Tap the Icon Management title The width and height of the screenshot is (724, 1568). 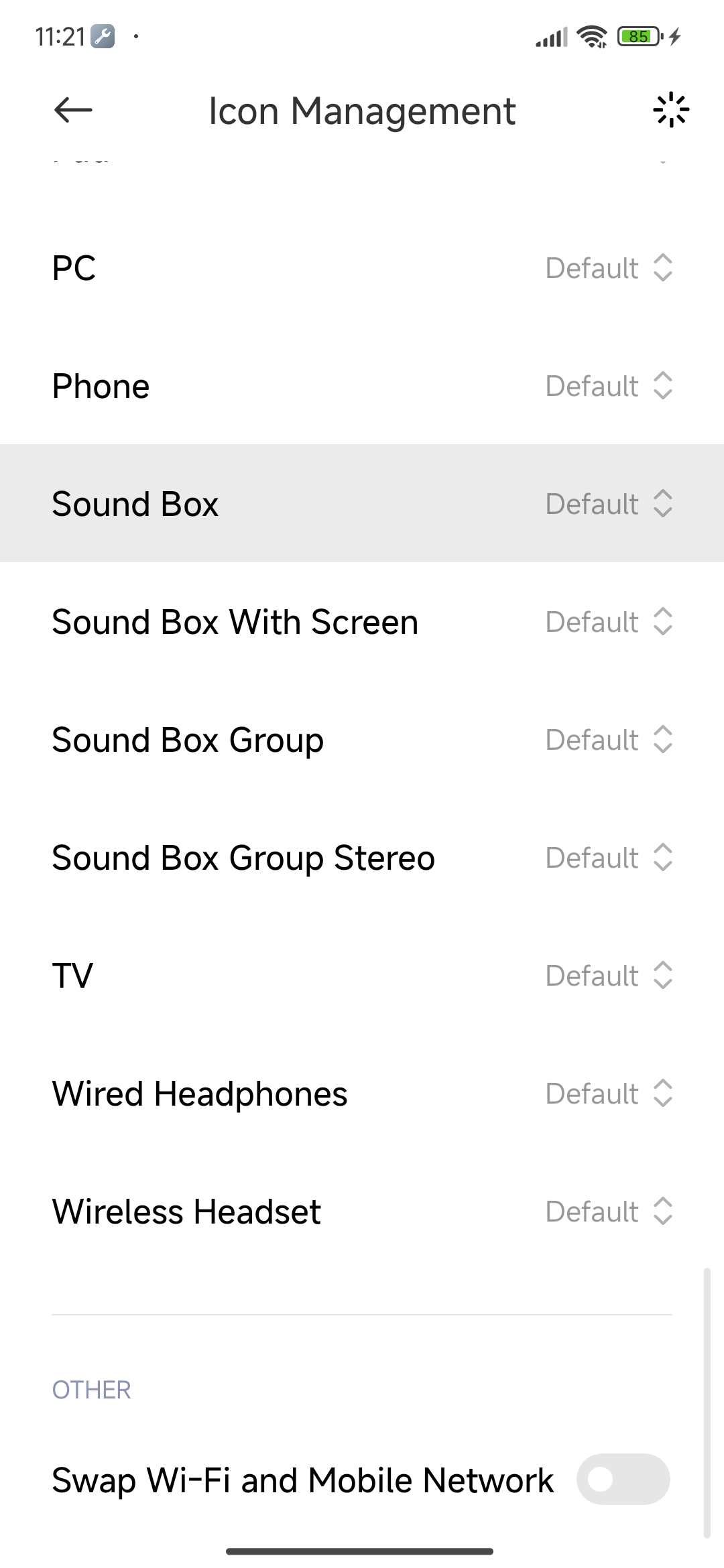click(x=362, y=111)
